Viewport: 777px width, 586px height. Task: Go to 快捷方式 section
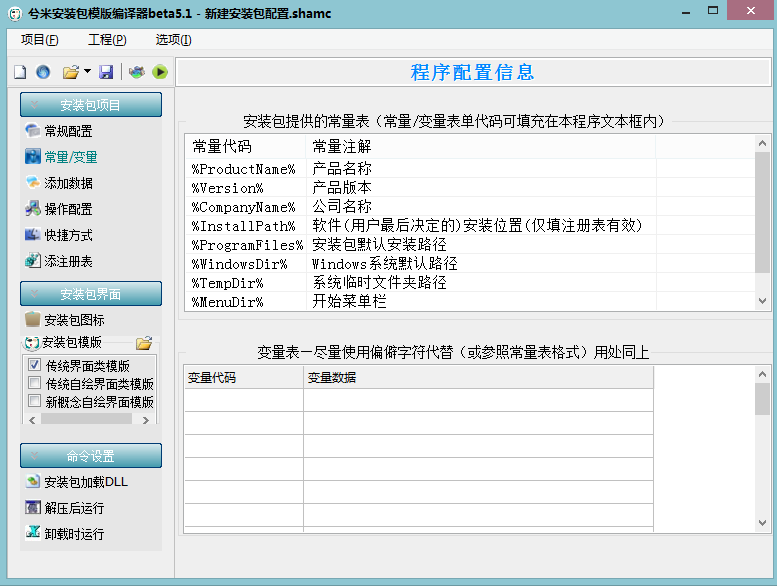pos(68,235)
